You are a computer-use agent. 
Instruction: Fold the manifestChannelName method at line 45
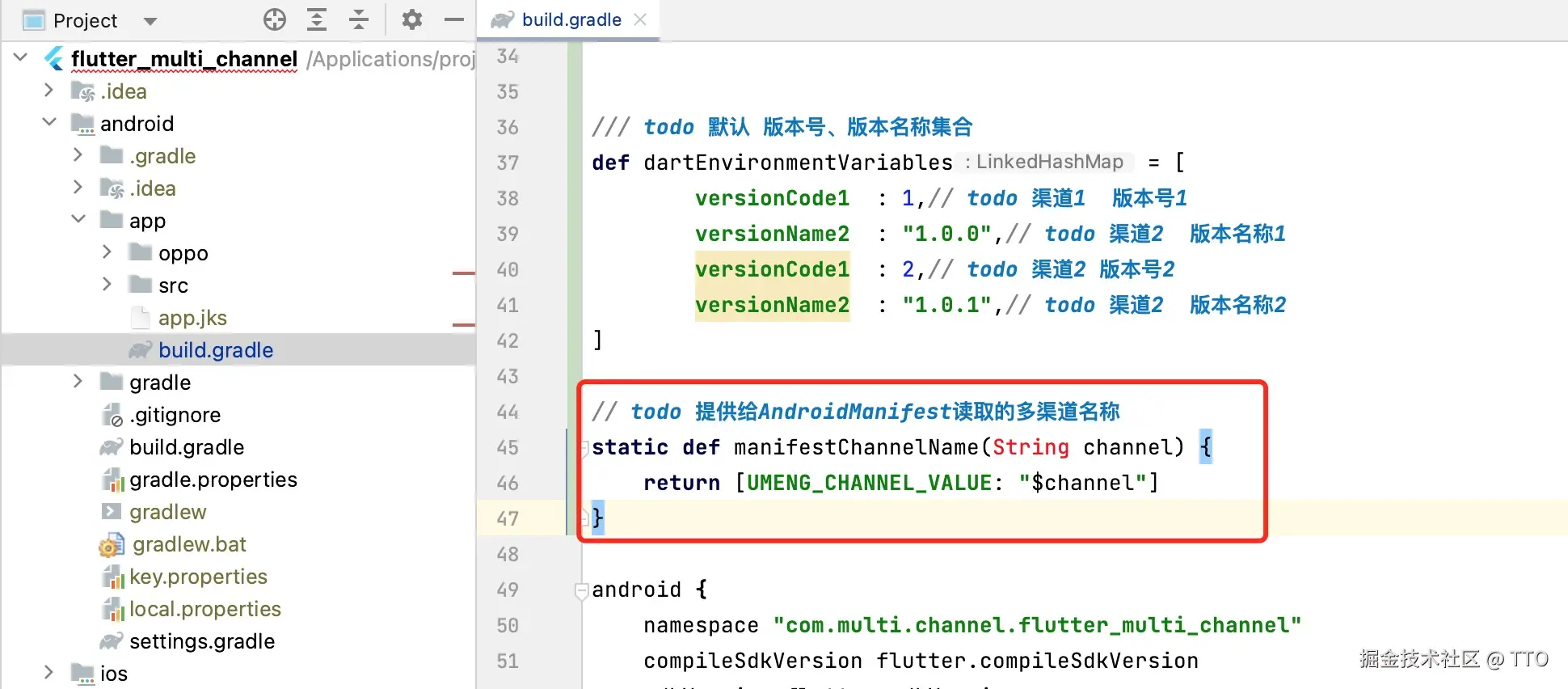584,447
